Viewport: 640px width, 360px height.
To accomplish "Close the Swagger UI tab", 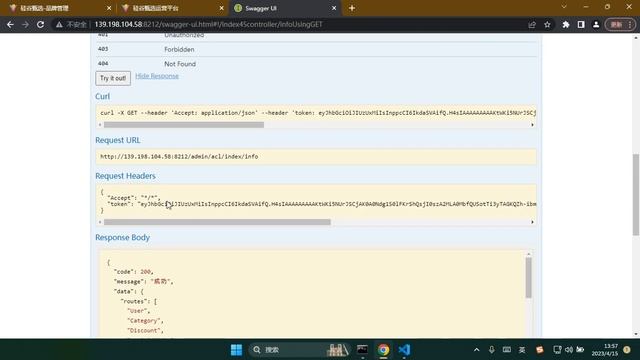I will click(334, 8).
